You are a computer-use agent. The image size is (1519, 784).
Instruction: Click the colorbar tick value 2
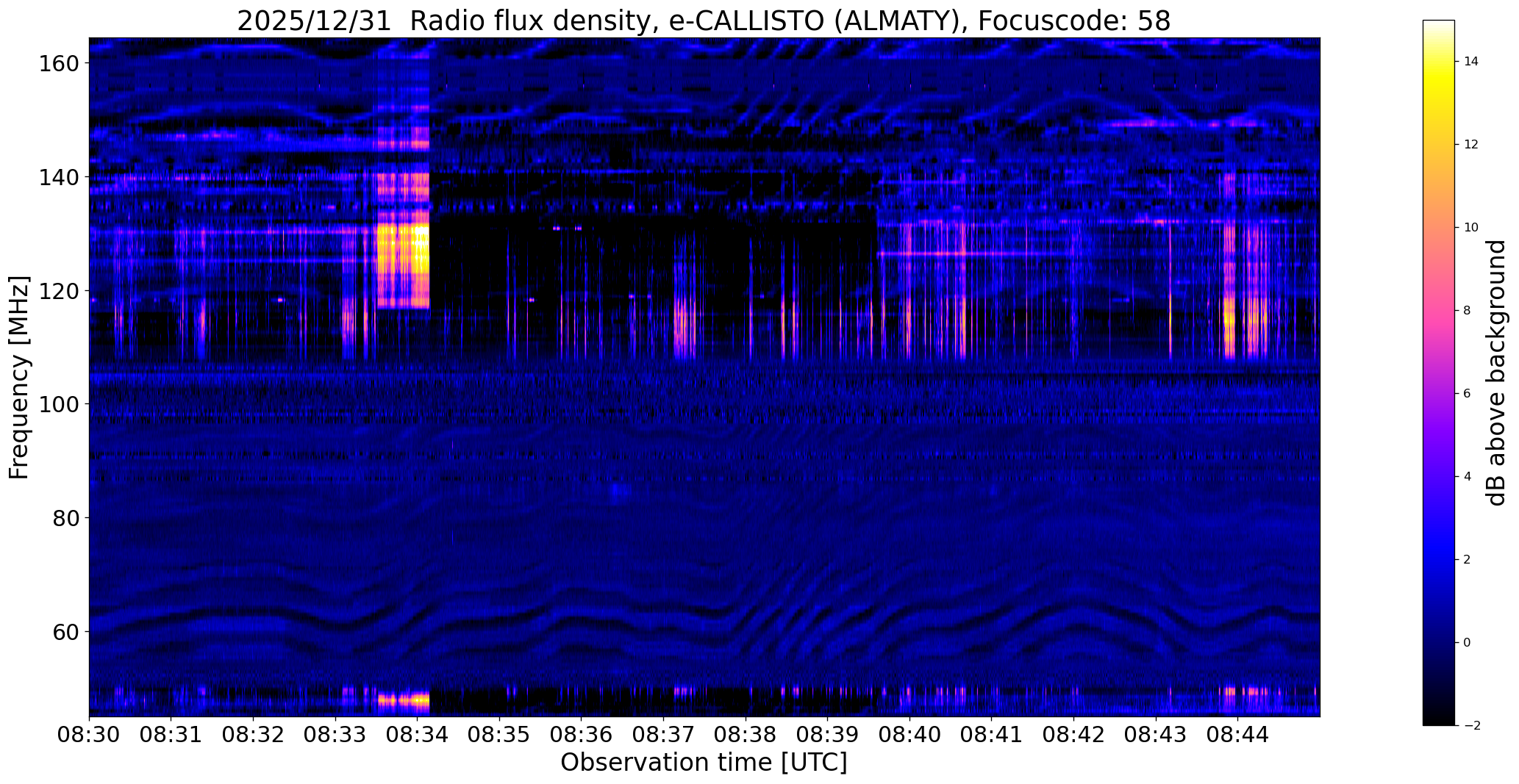point(1468,560)
